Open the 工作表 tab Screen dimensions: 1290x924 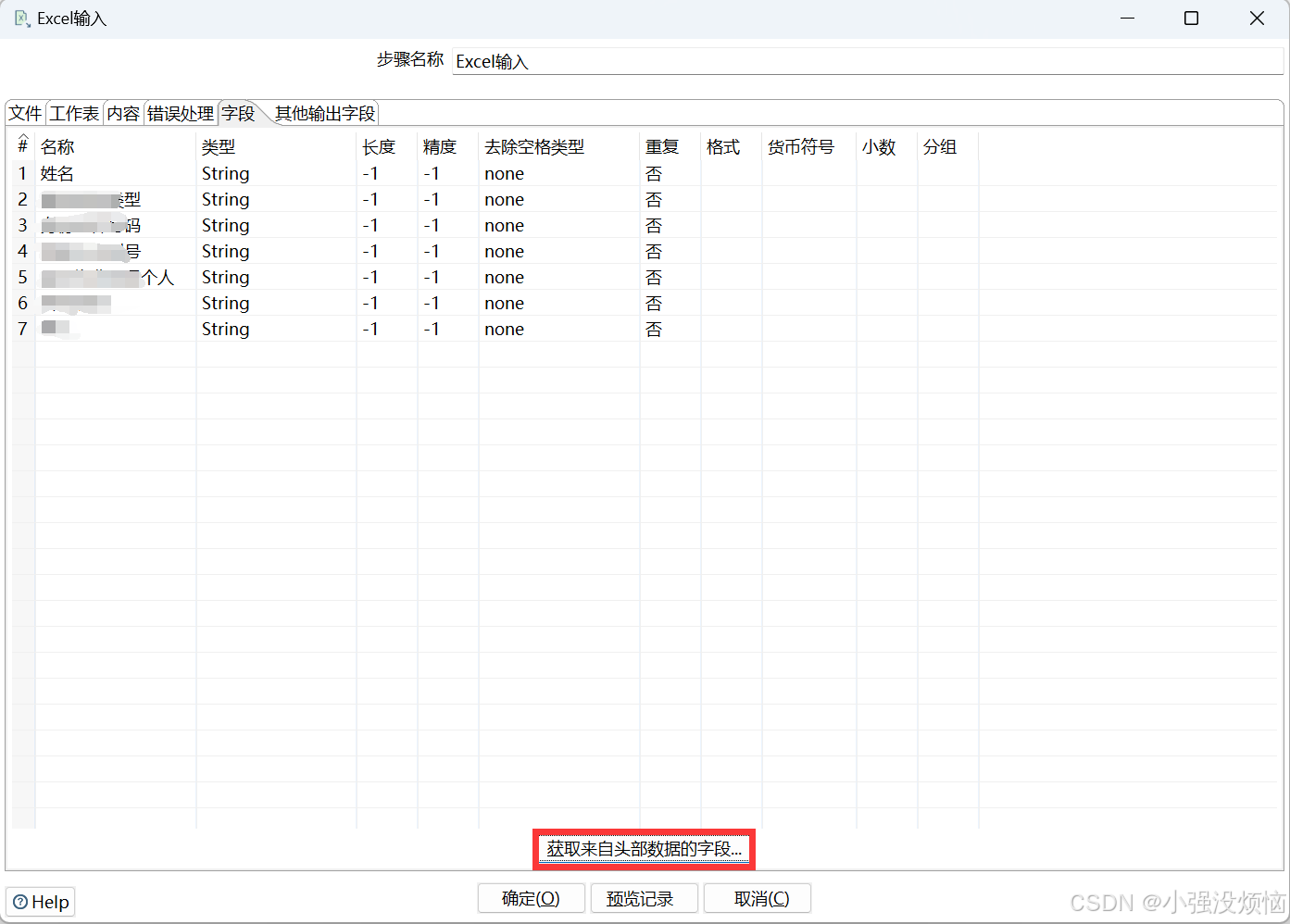[x=73, y=112]
